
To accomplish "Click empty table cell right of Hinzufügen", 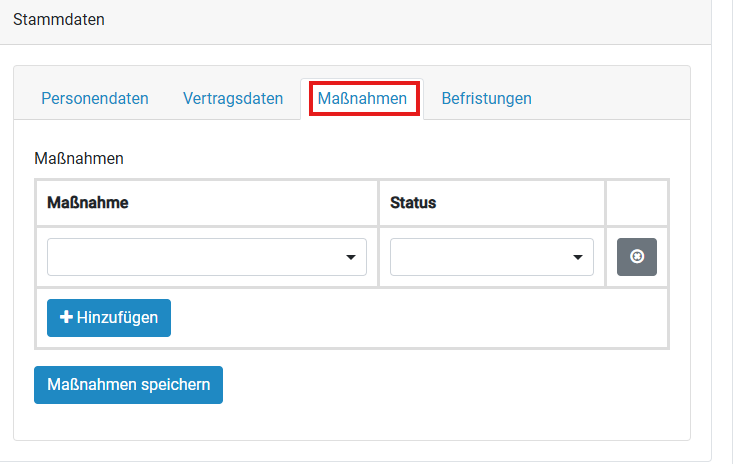I will (420, 318).
